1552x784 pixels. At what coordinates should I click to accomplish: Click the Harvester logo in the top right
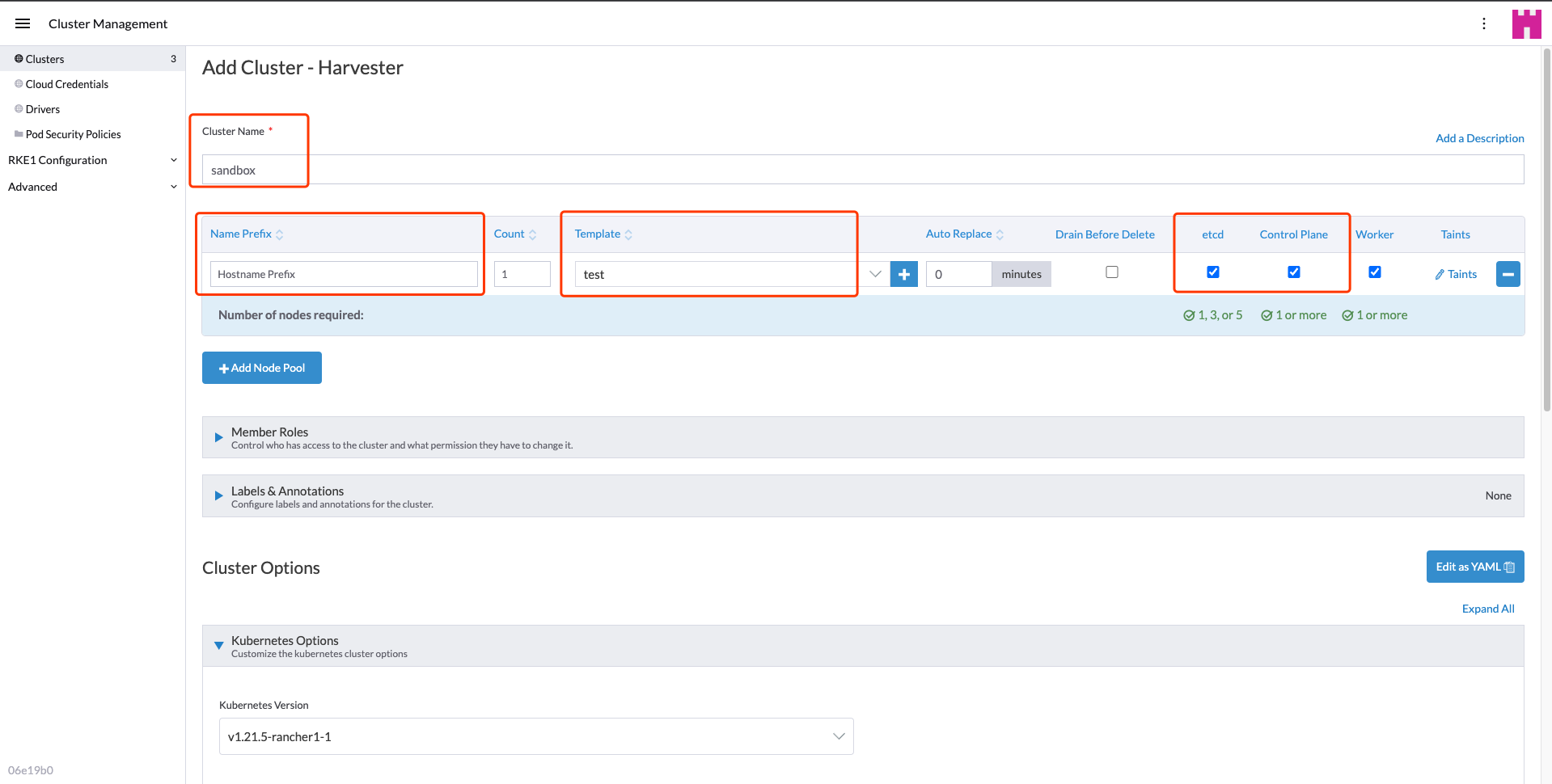point(1526,23)
